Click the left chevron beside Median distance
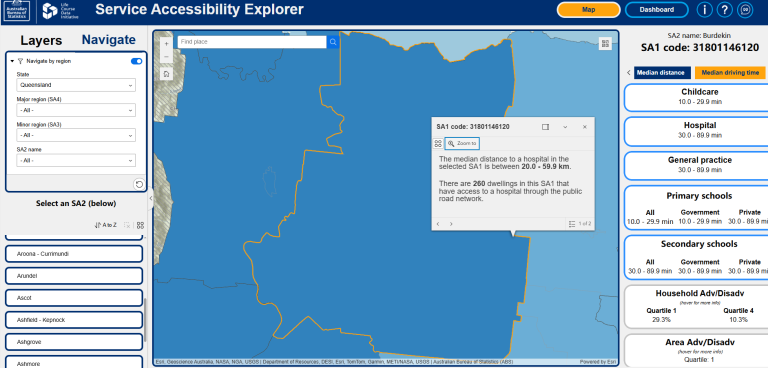 coord(629,73)
